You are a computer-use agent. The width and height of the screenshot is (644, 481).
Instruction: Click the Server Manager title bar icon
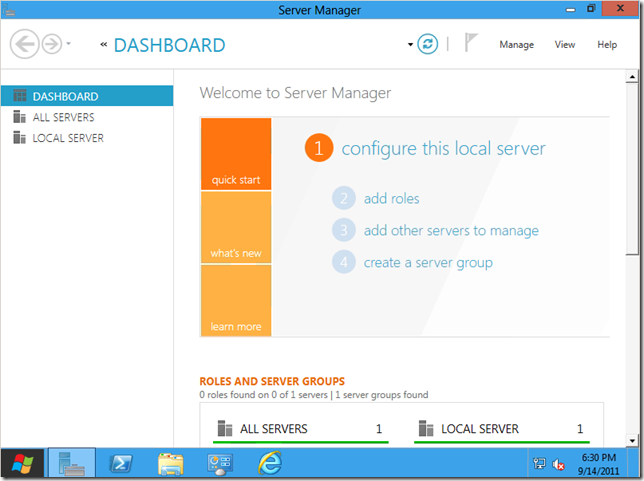pyautogui.click(x=9, y=9)
